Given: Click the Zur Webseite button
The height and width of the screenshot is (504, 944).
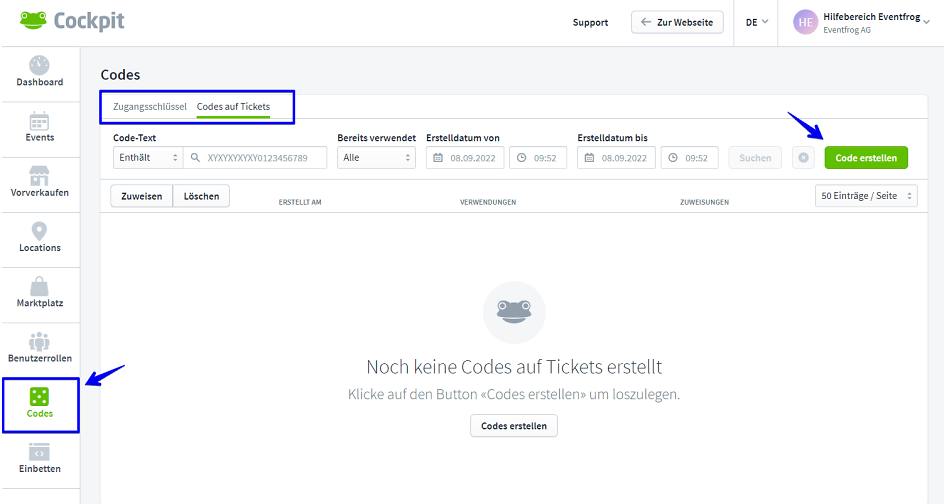Looking at the screenshot, I should click(x=677, y=22).
